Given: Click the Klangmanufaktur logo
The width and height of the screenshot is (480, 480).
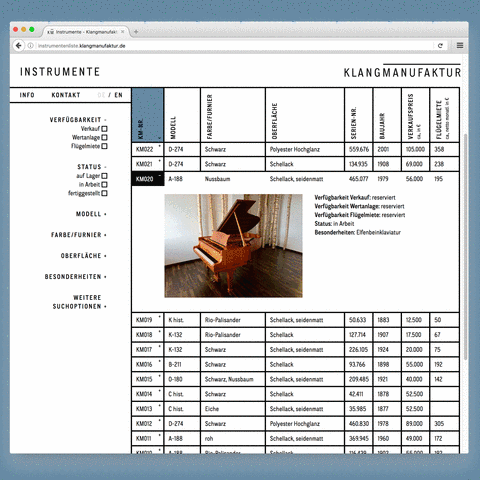Looking at the screenshot, I should [x=402, y=71].
